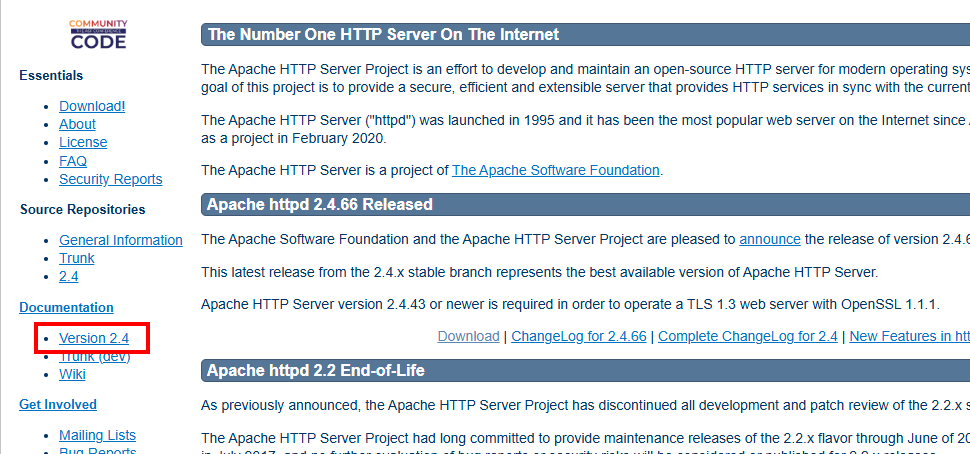This screenshot has height=454, width=970.
Task: Open the Trunk (dev) documentation link
Action: coord(94,356)
